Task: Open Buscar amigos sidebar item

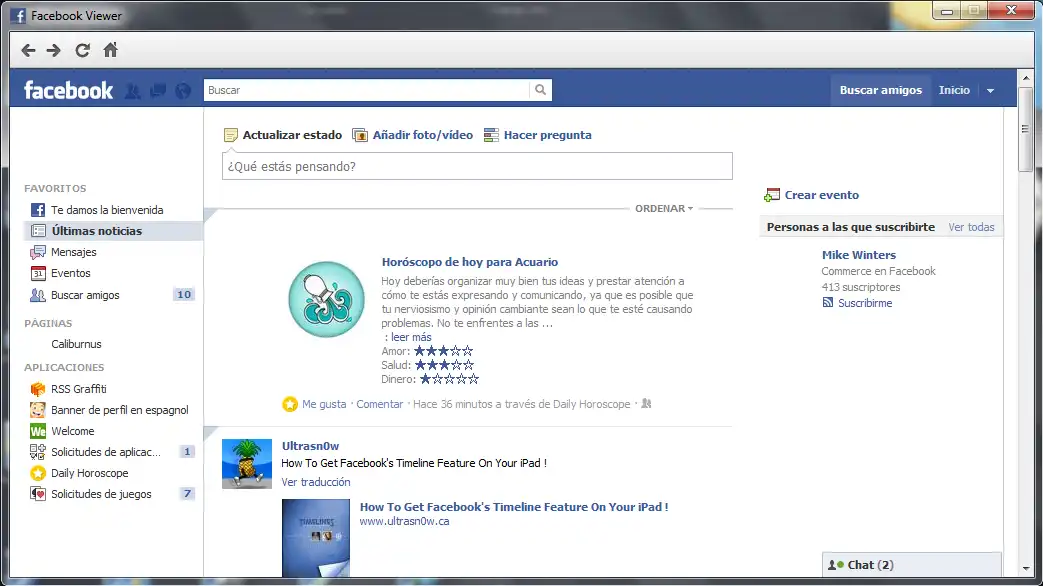Action: [x=85, y=295]
